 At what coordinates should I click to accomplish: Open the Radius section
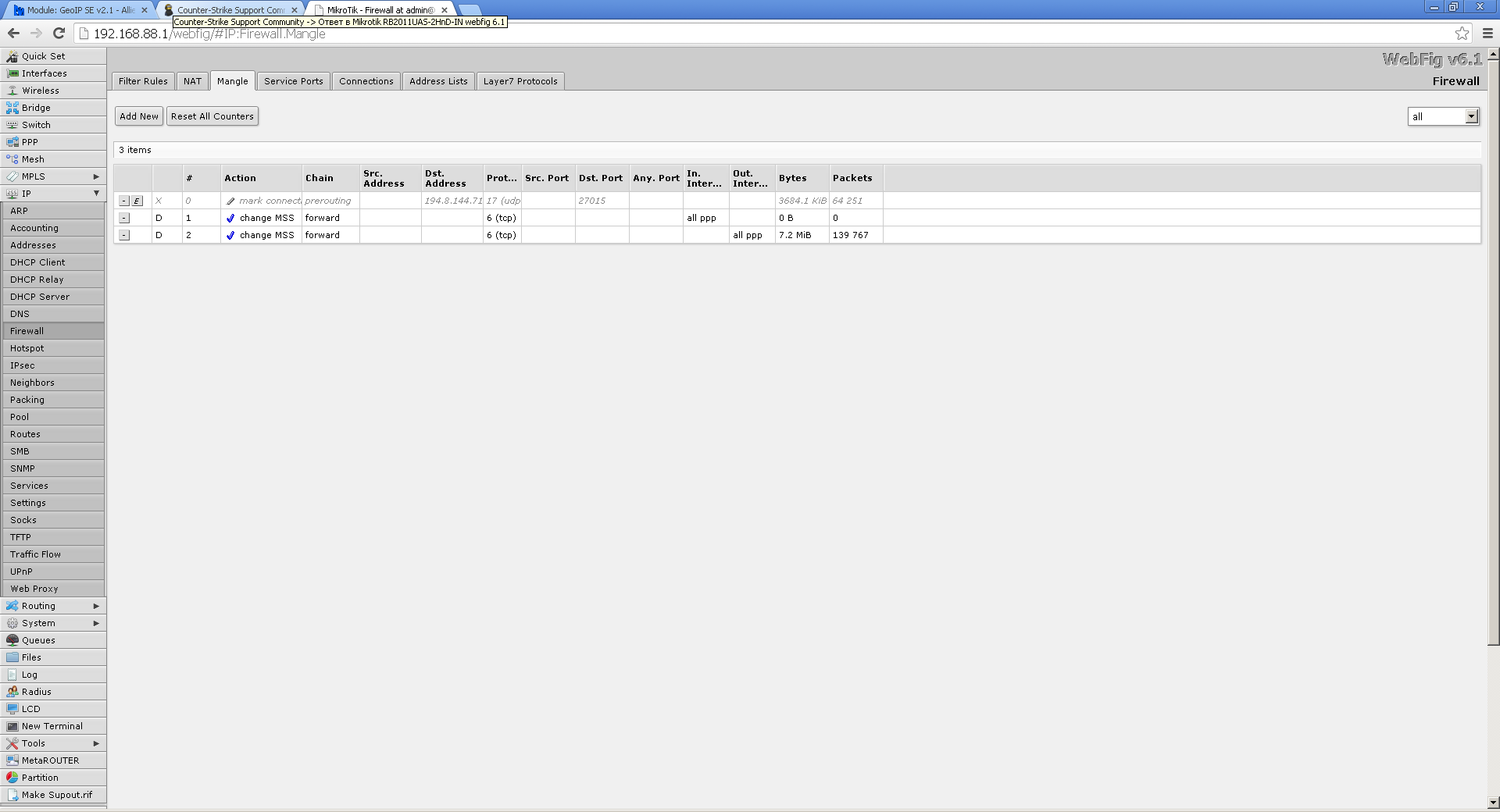[53, 692]
